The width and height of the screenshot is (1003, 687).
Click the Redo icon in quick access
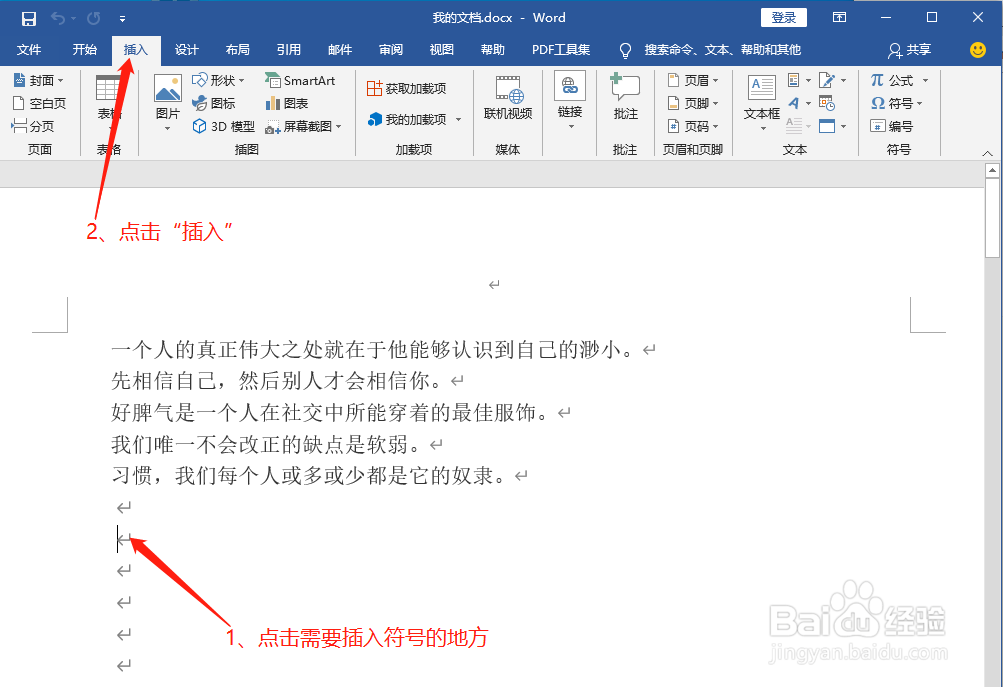tap(93, 19)
